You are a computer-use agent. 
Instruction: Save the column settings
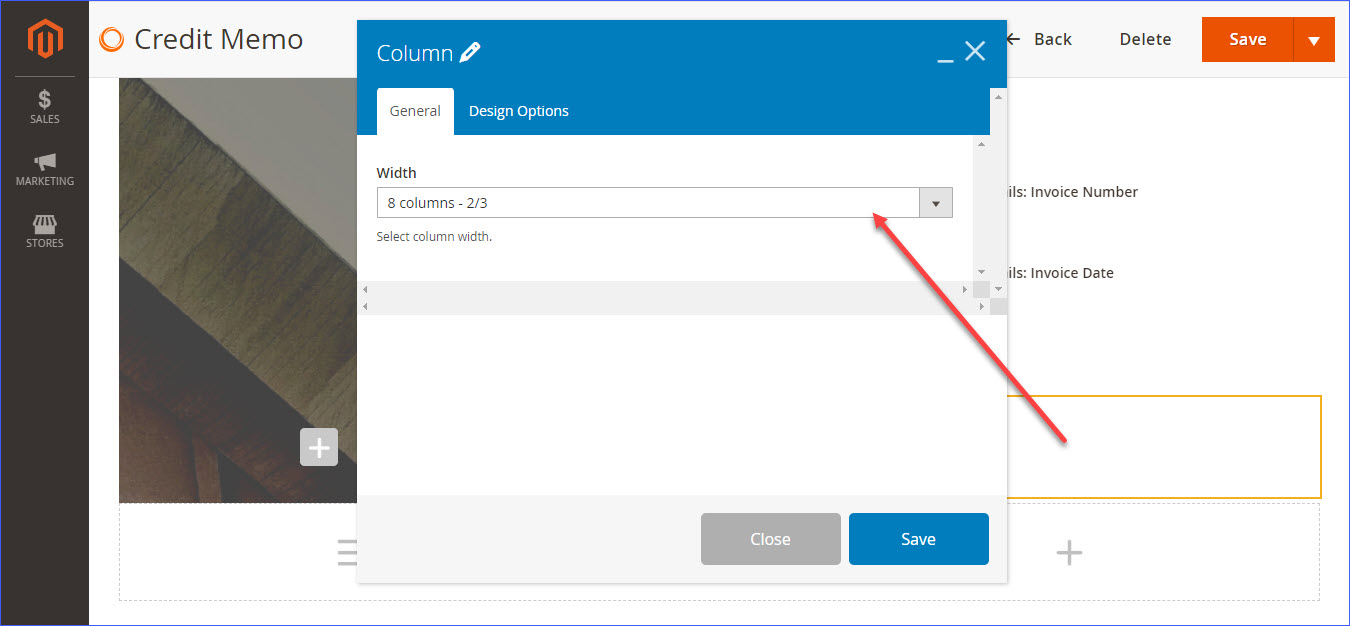click(918, 538)
